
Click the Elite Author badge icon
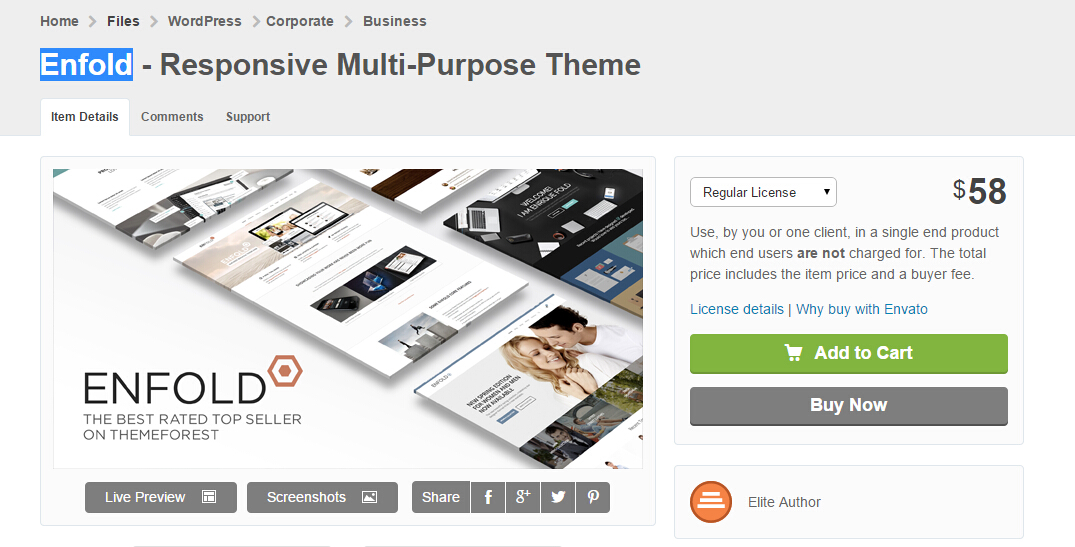(711, 502)
